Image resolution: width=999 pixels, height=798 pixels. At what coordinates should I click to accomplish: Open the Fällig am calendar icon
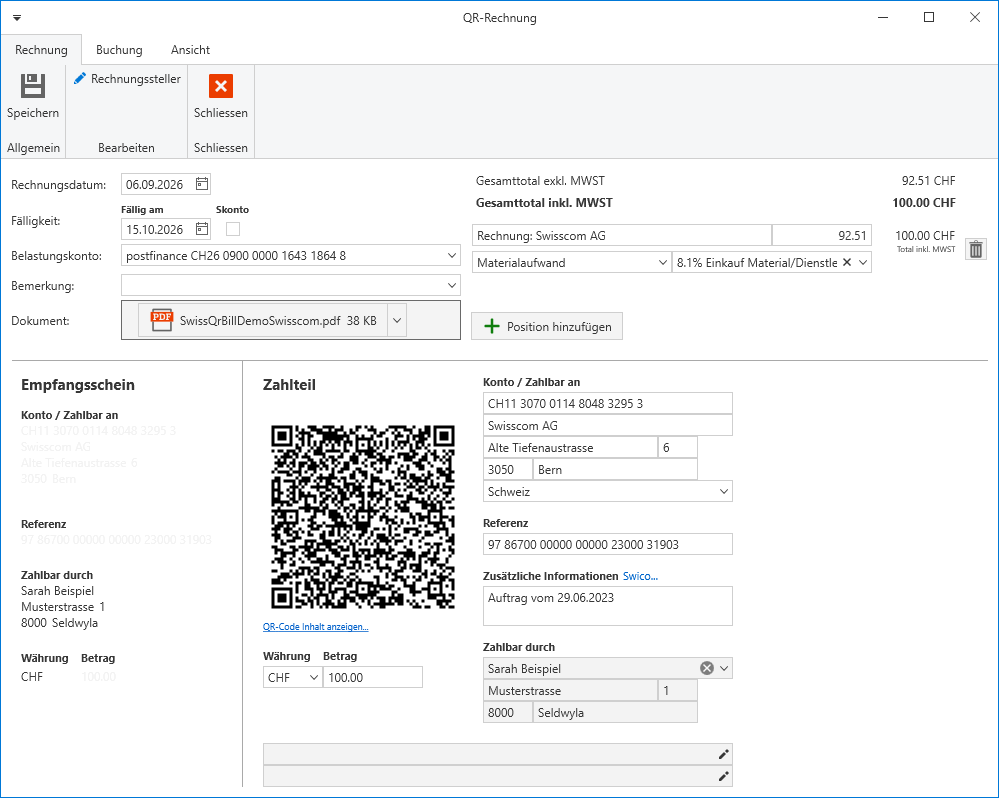tap(202, 229)
